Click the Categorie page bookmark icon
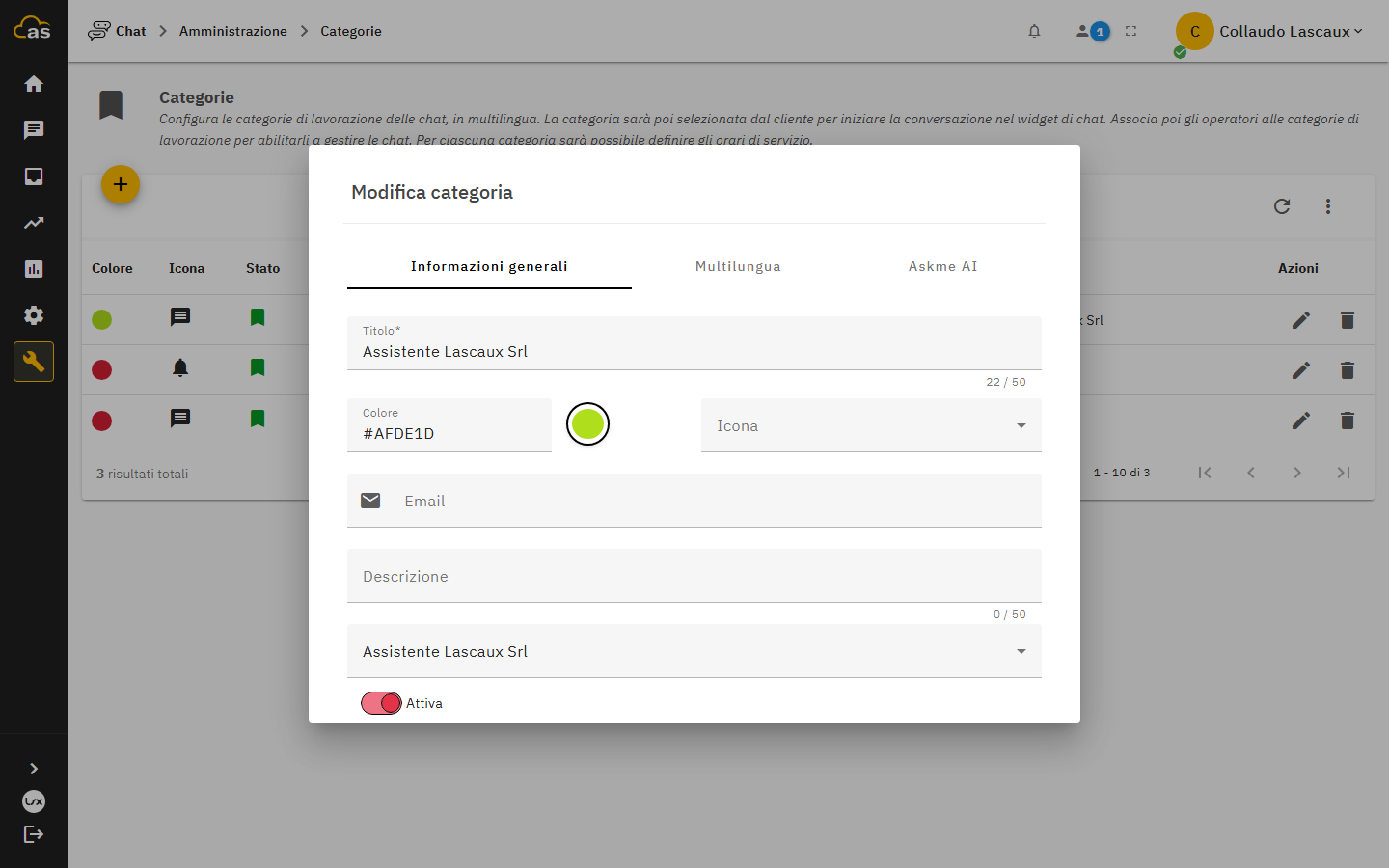Viewport: 1389px width, 868px height. 111,105
